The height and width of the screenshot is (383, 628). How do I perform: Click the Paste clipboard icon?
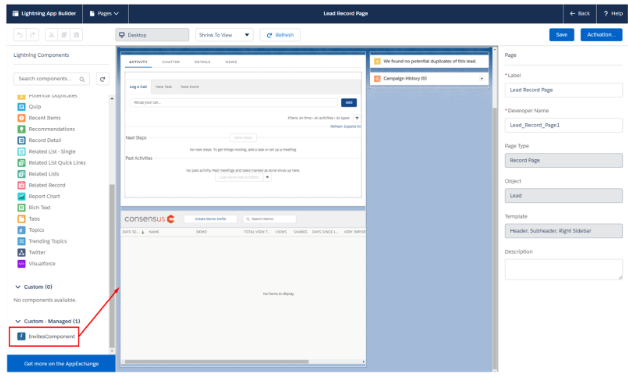pos(76,35)
